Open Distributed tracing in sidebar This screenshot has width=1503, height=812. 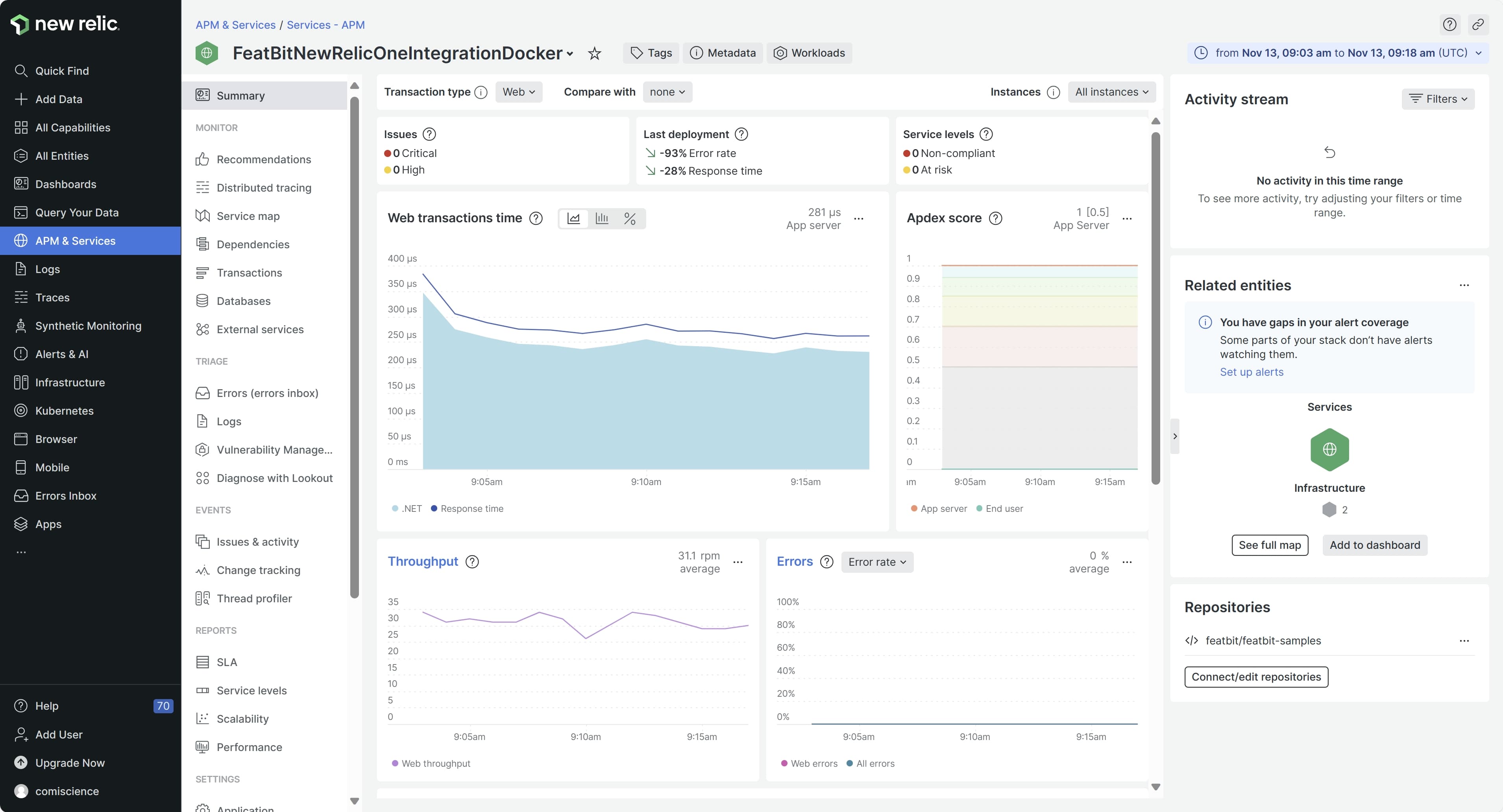coord(264,188)
